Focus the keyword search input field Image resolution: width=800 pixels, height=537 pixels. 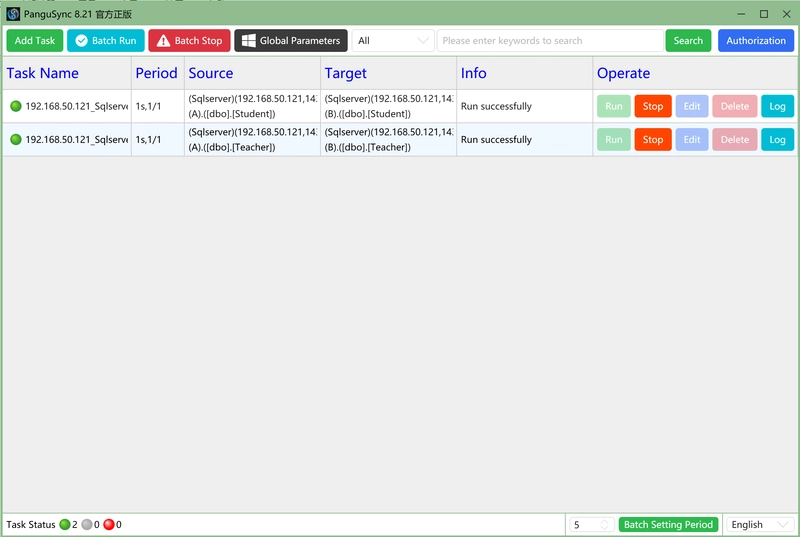[x=550, y=41]
